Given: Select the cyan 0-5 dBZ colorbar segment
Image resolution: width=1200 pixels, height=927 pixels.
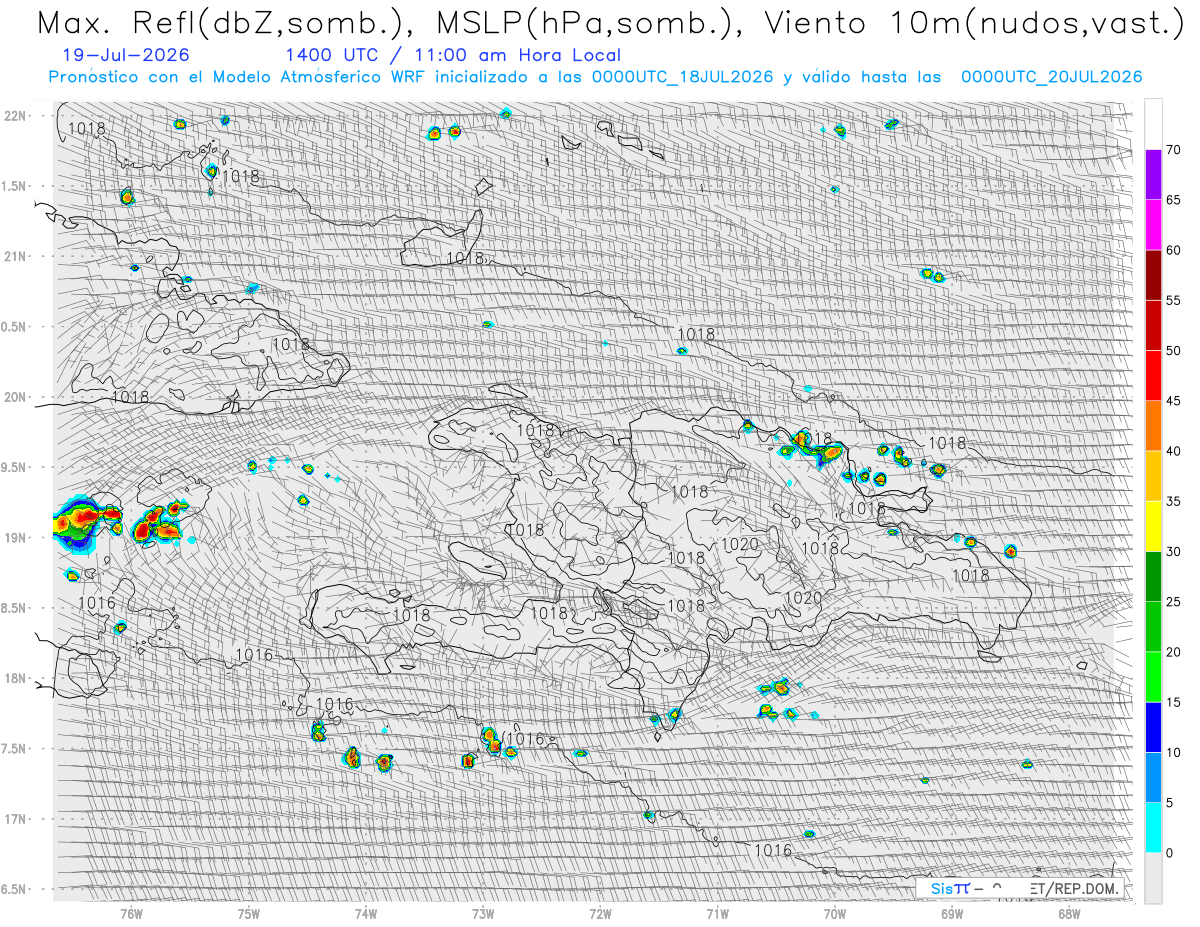Looking at the screenshot, I should [1153, 827].
